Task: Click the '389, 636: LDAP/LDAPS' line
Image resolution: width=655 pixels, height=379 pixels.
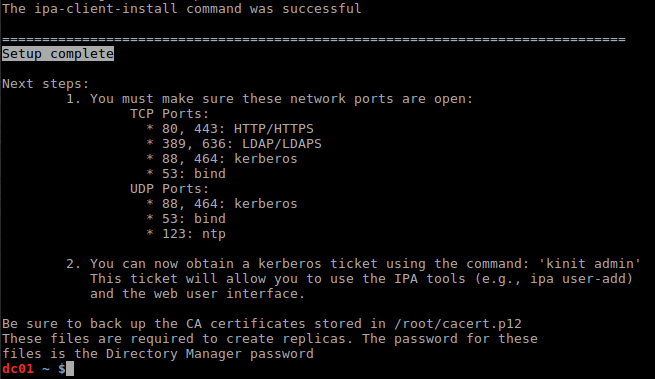Action: 234,144
